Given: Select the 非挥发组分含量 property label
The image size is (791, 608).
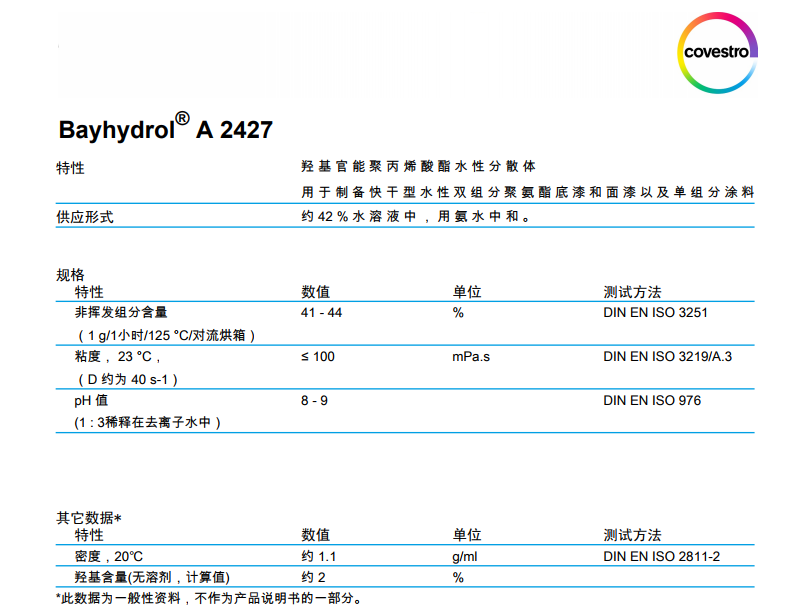Looking at the screenshot, I should tap(121, 313).
